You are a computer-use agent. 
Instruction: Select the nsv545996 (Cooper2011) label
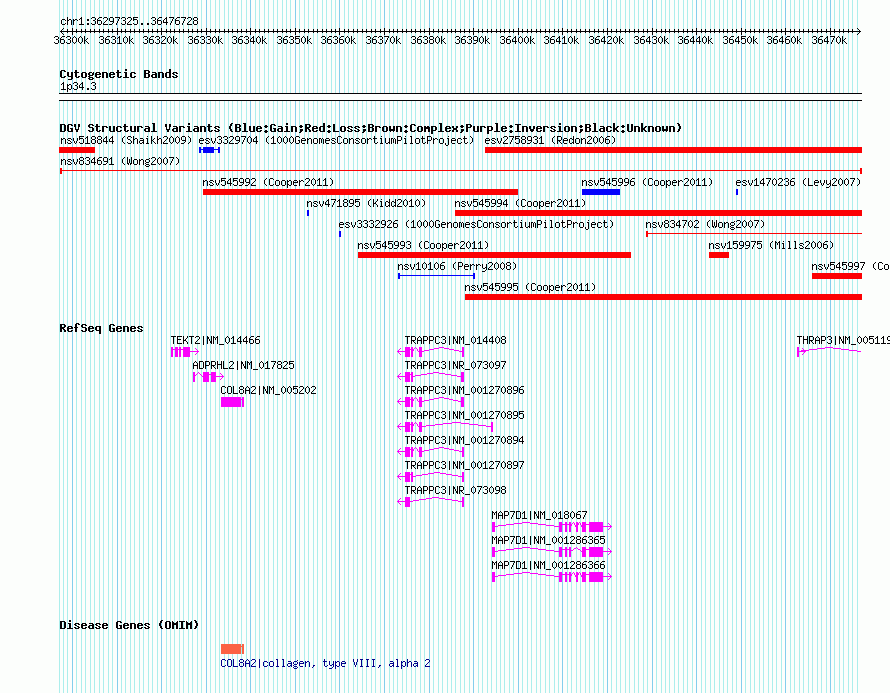(647, 182)
